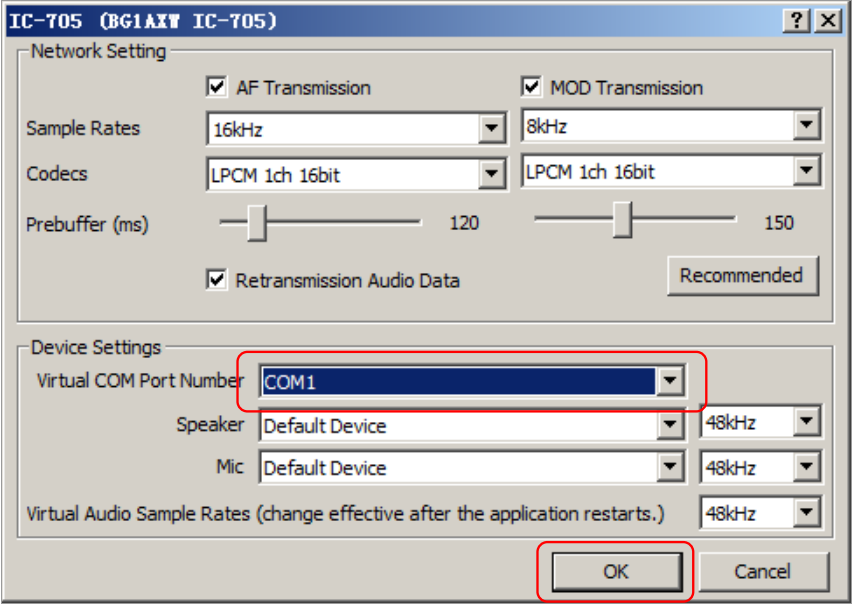Open Speaker Default Device dropdown
Screen dimensions: 853x604
472,425
